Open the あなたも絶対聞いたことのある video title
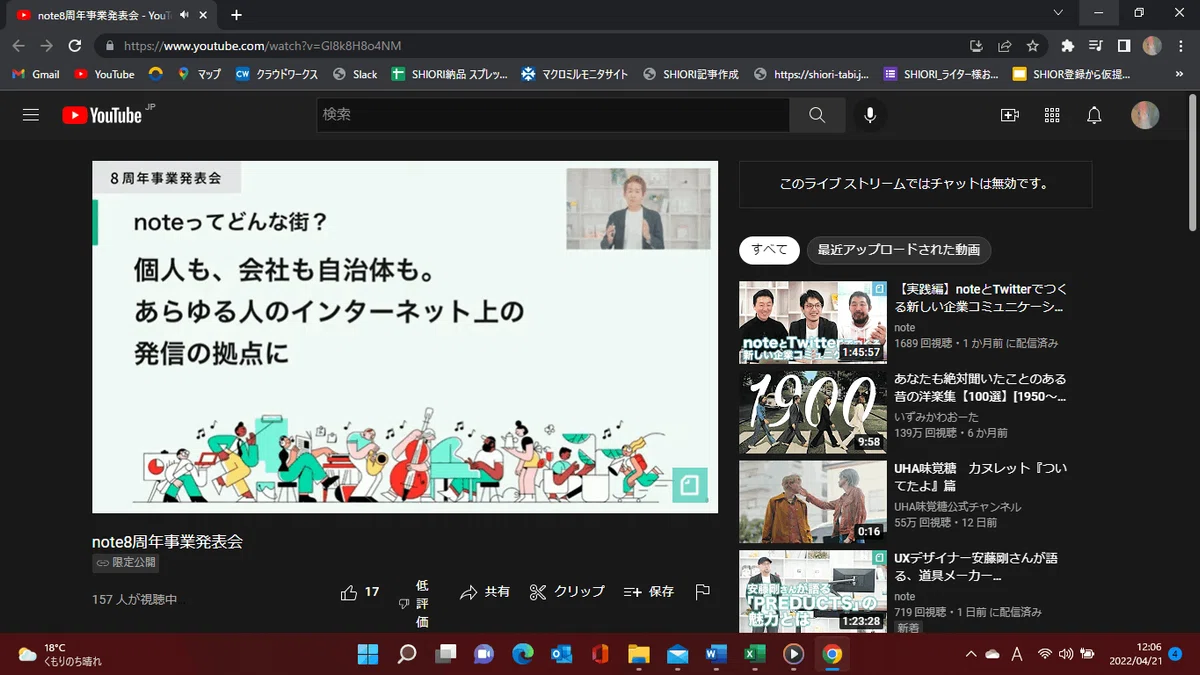This screenshot has width=1200, height=675. 980,388
